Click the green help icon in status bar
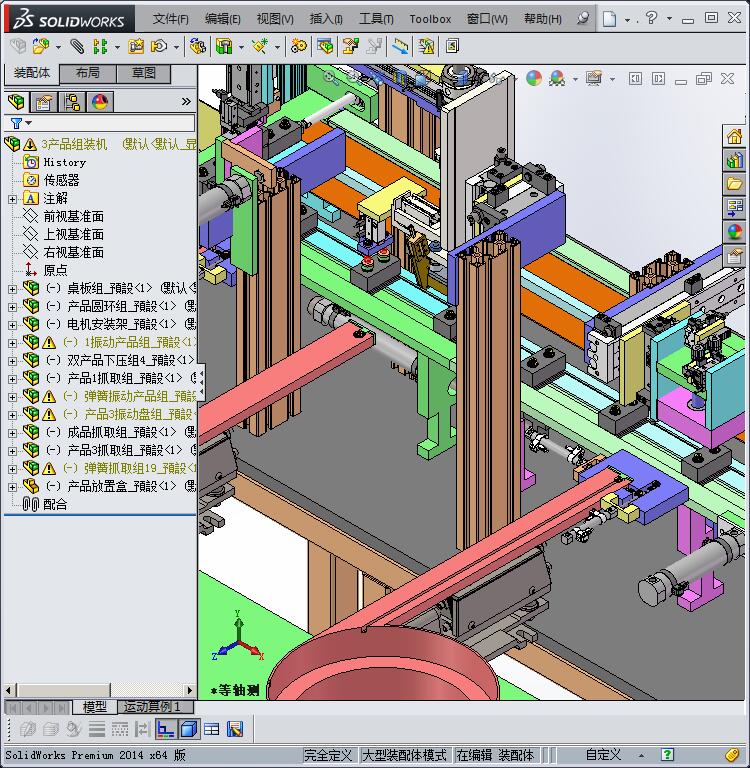750x768 pixels. coord(667,754)
